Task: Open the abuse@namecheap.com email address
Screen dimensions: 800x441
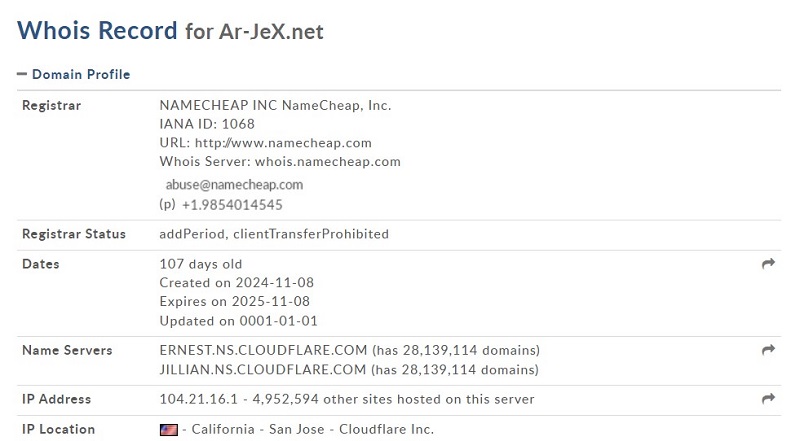Action: tap(234, 185)
